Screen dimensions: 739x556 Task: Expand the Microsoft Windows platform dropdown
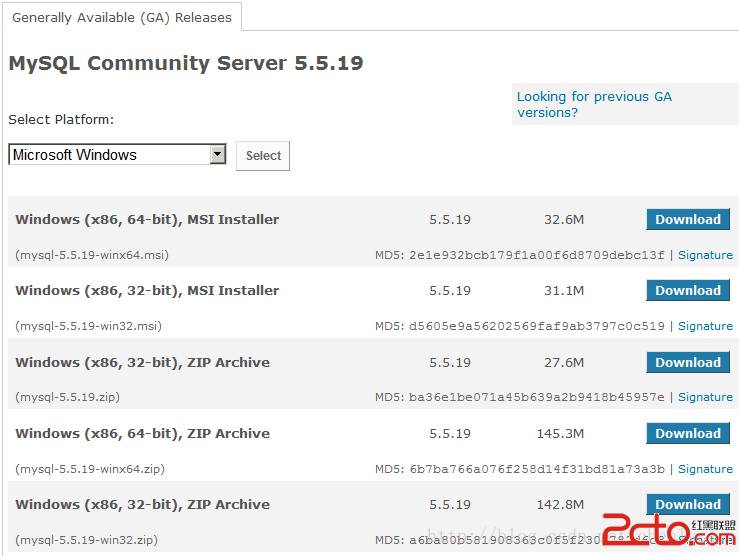pos(218,155)
